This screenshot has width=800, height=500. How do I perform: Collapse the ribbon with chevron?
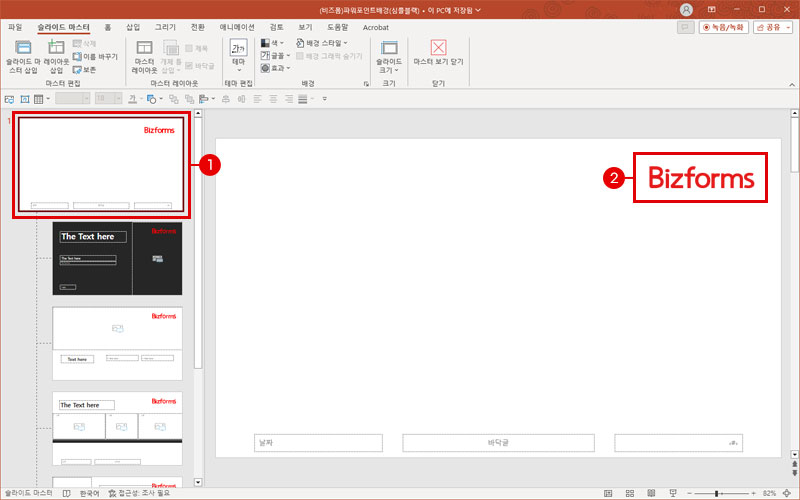(x=792, y=85)
